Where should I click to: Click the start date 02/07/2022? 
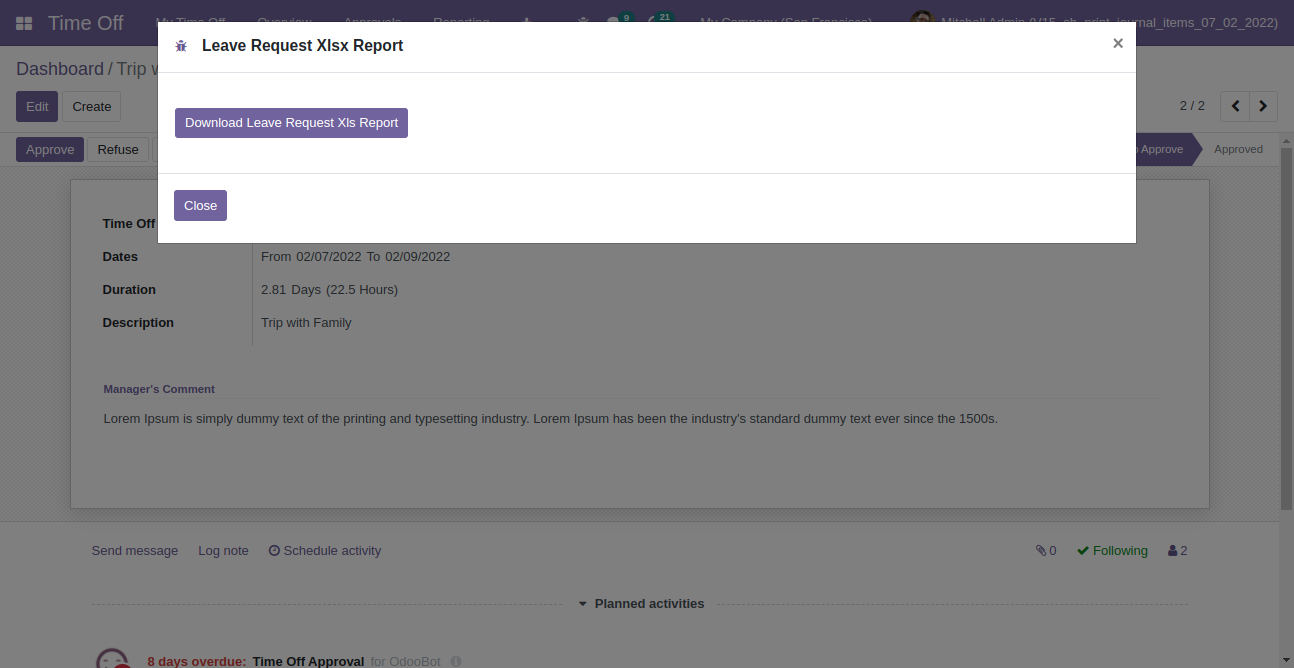[328, 257]
